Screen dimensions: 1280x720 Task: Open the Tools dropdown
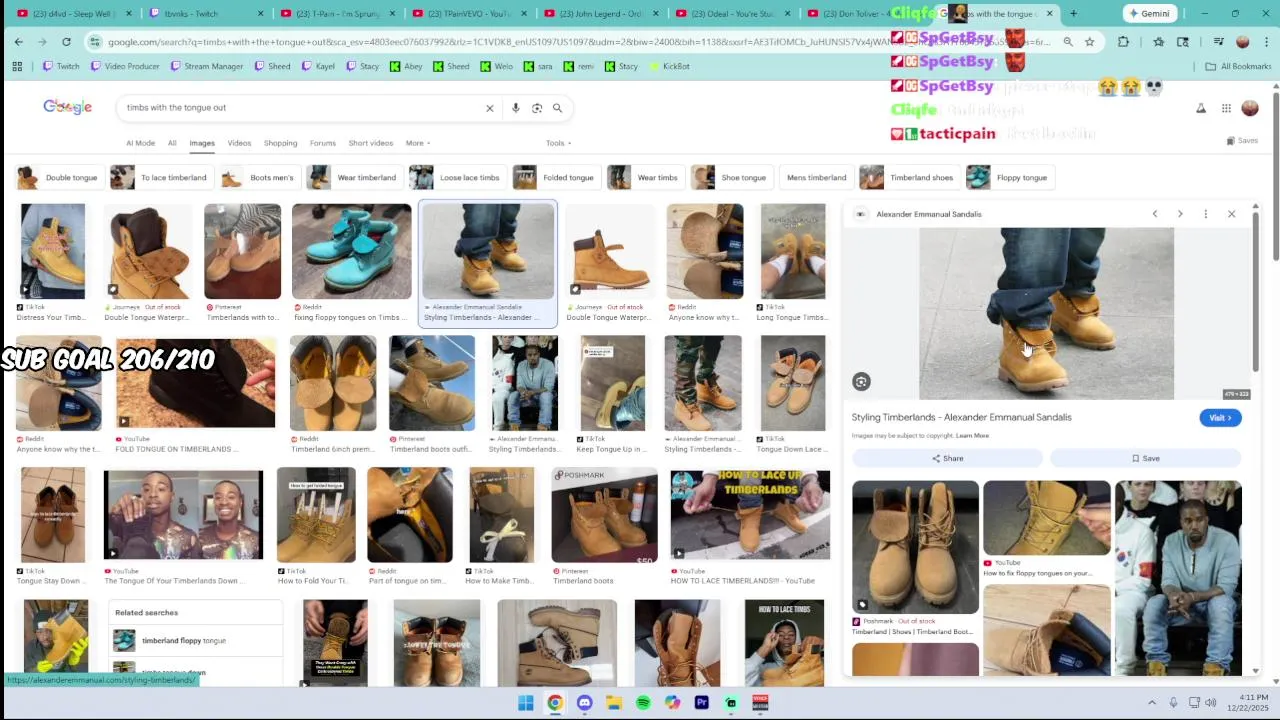pyautogui.click(x=558, y=143)
